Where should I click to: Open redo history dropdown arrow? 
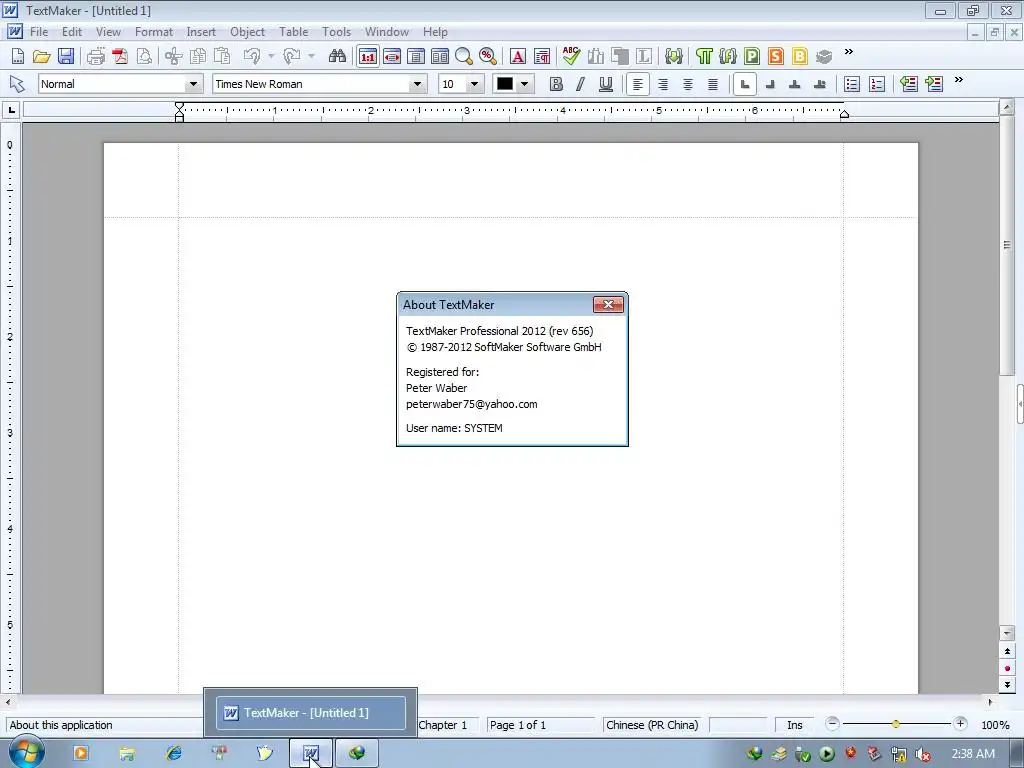(312, 56)
